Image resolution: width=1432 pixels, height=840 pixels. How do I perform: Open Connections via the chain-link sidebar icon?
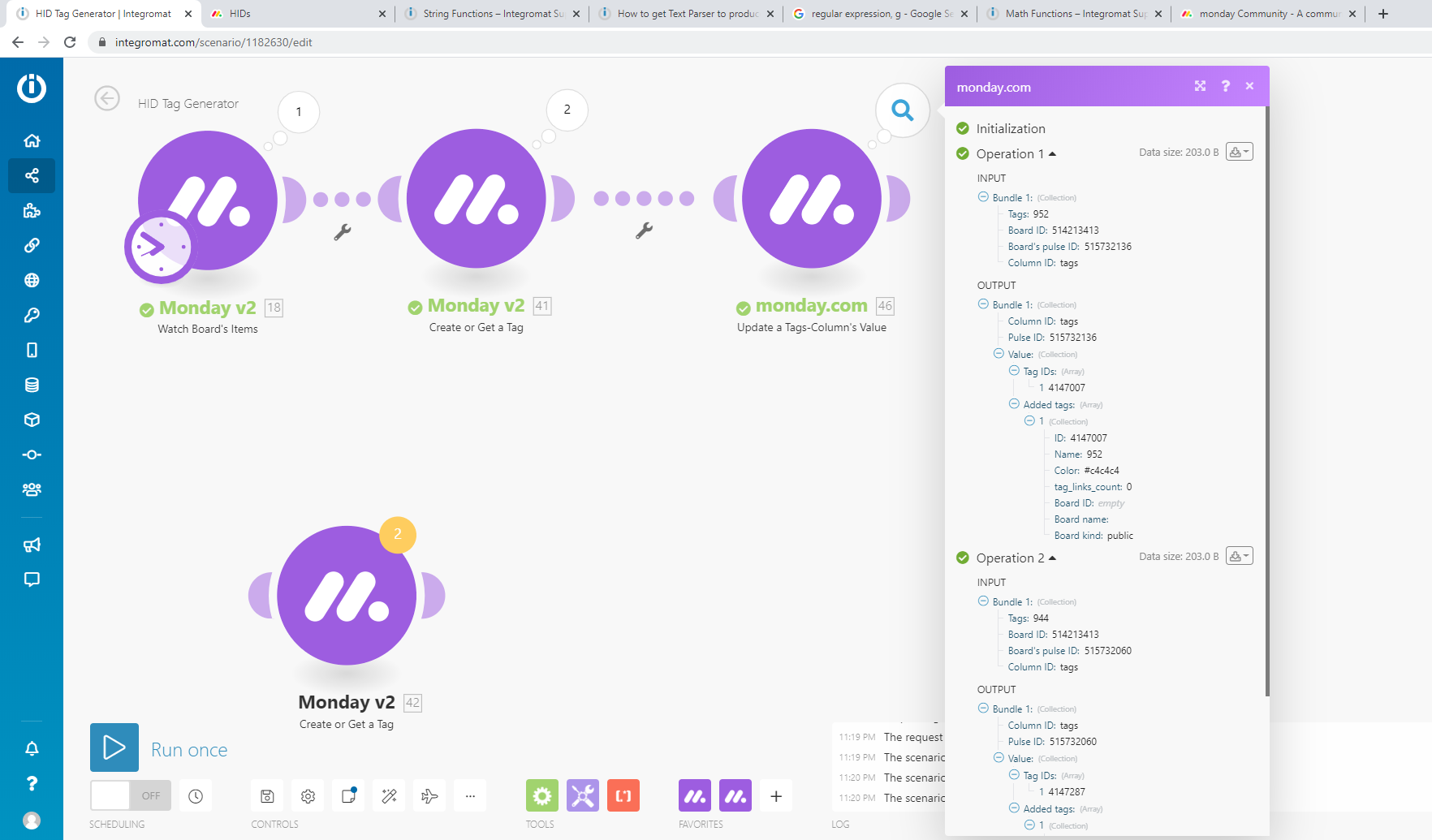32,245
